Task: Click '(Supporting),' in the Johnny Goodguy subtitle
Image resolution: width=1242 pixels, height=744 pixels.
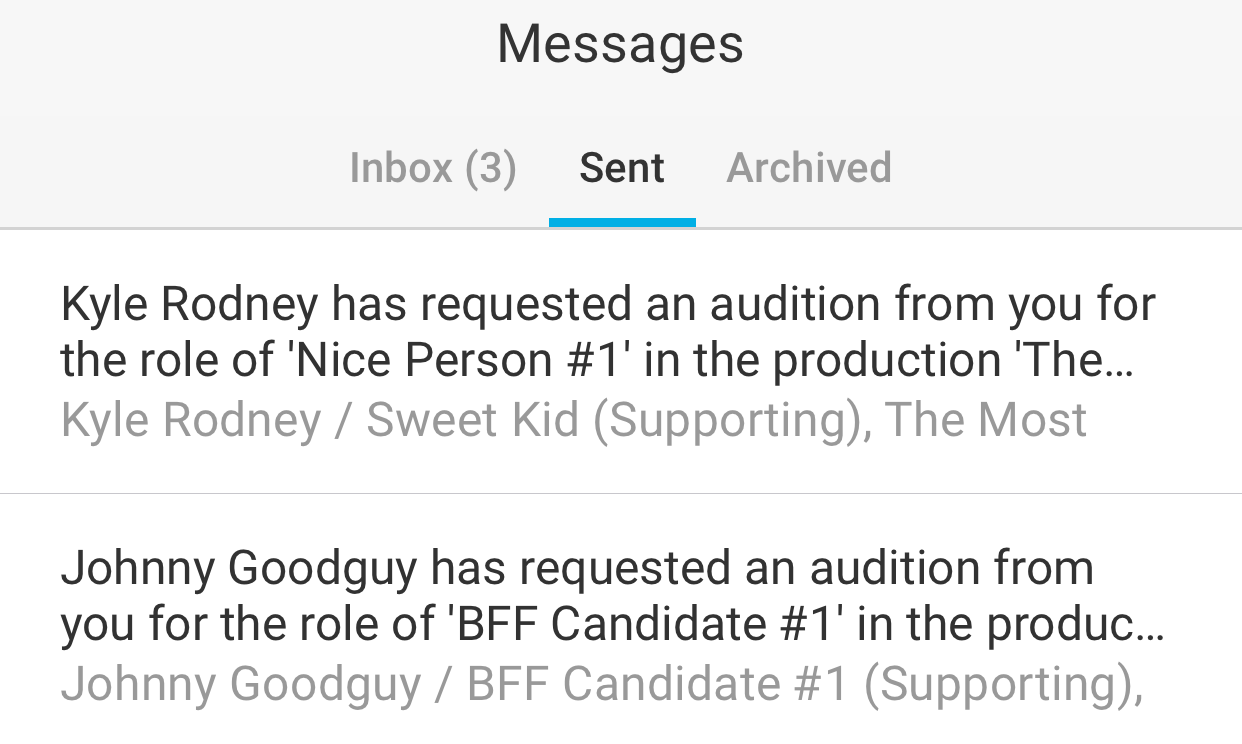Action: 1002,684
